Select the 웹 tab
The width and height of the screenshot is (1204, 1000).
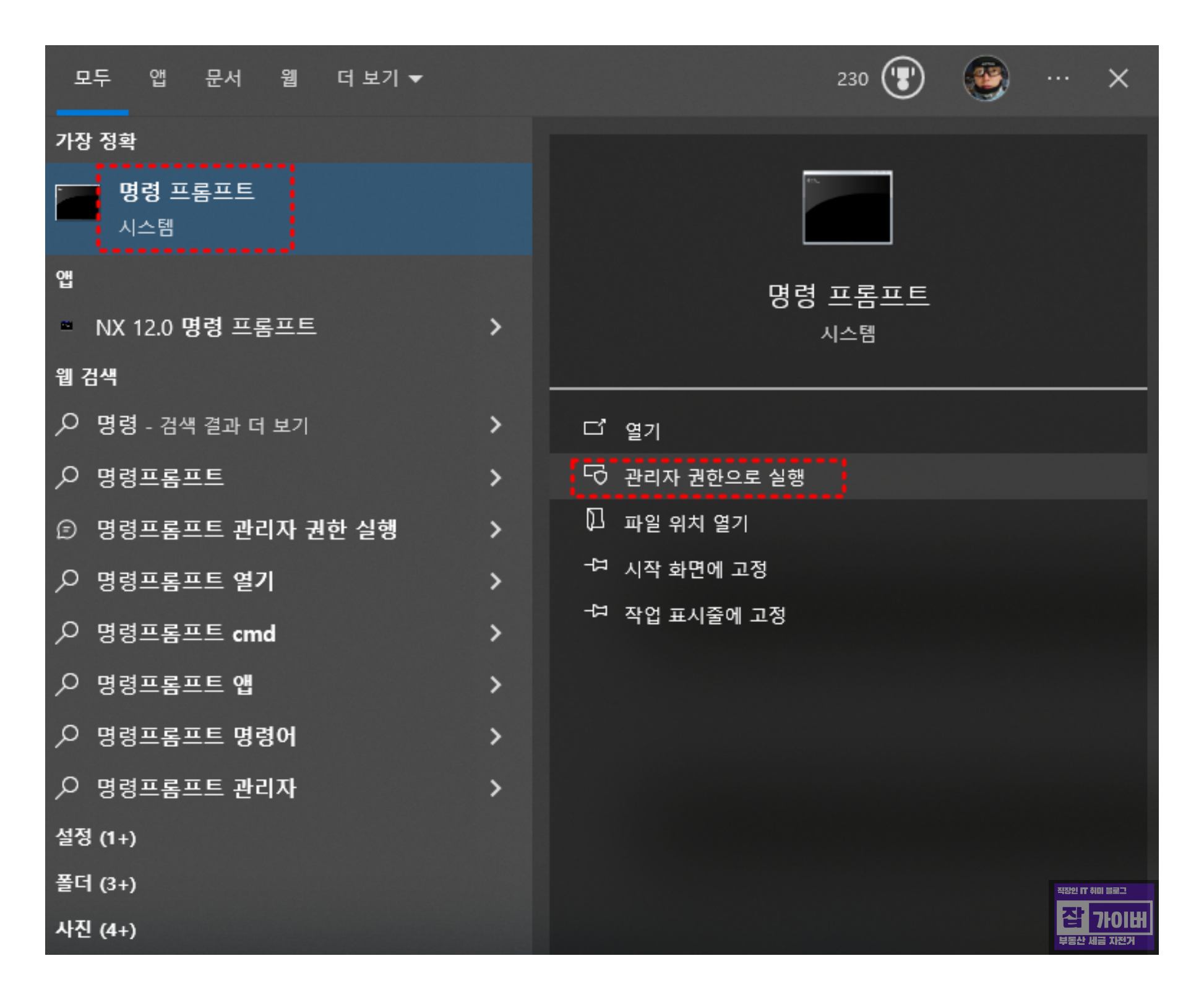pos(289,79)
